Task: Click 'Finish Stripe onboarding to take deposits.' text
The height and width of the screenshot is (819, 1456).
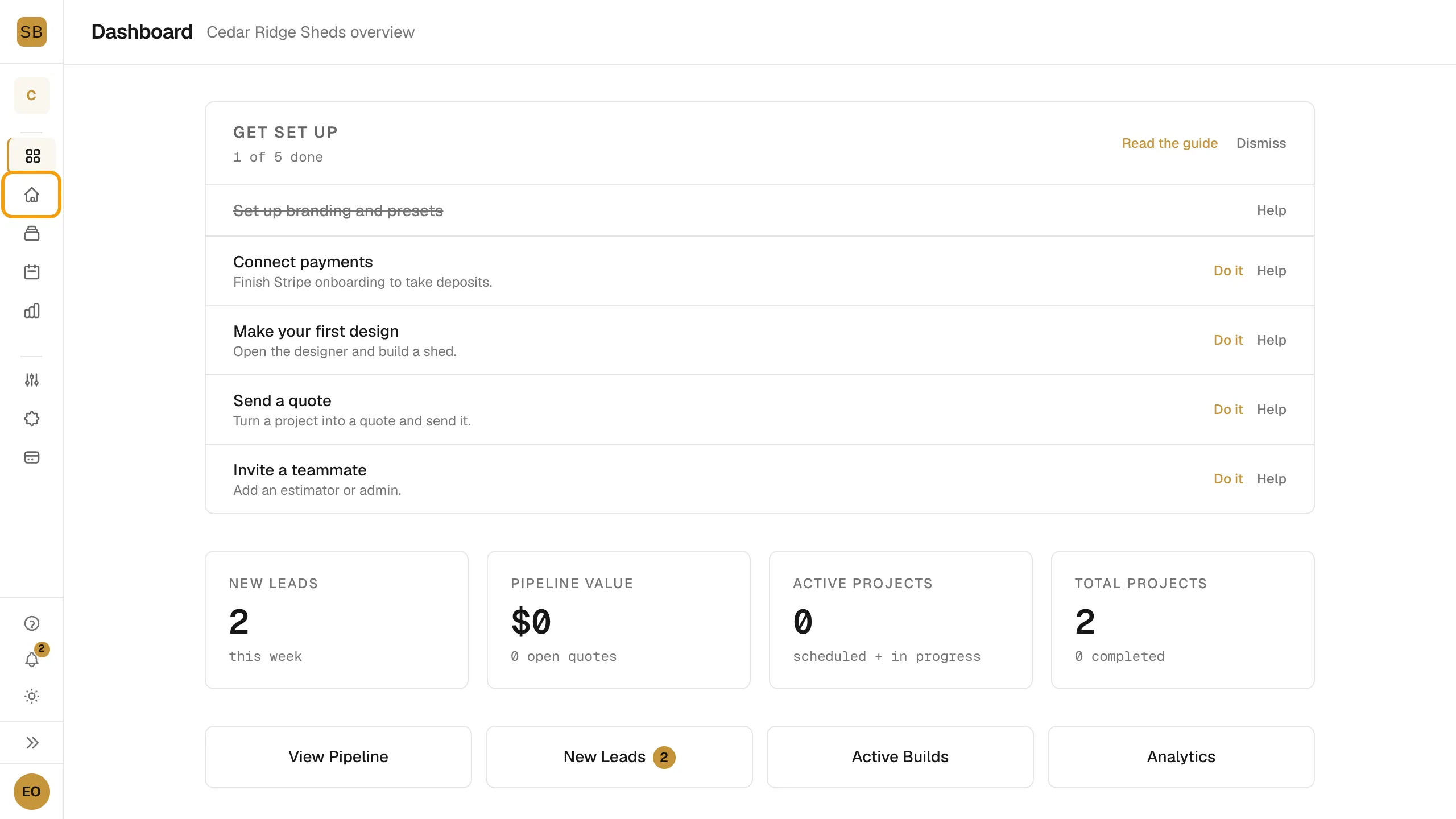Action: click(363, 282)
